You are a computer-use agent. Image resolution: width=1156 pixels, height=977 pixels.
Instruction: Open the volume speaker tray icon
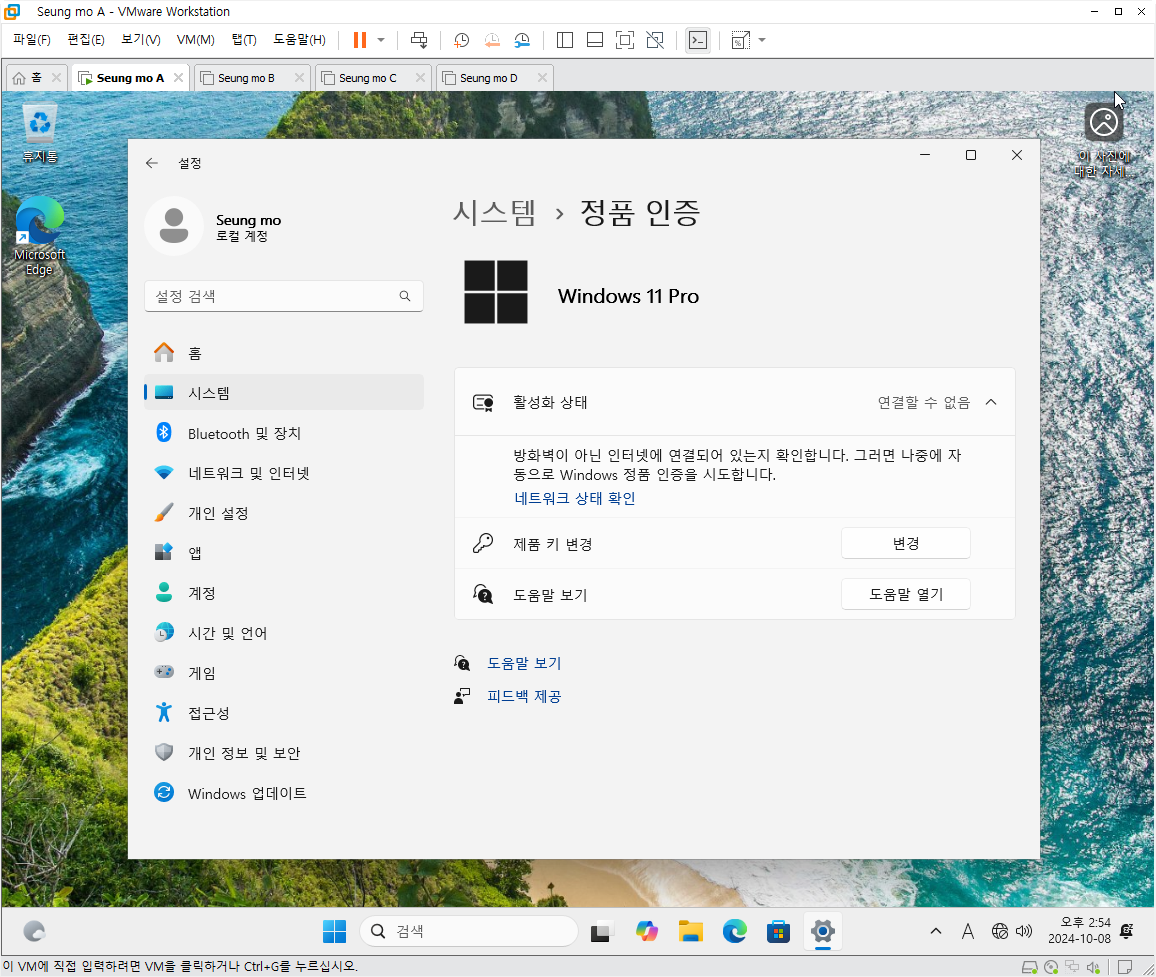(1024, 931)
